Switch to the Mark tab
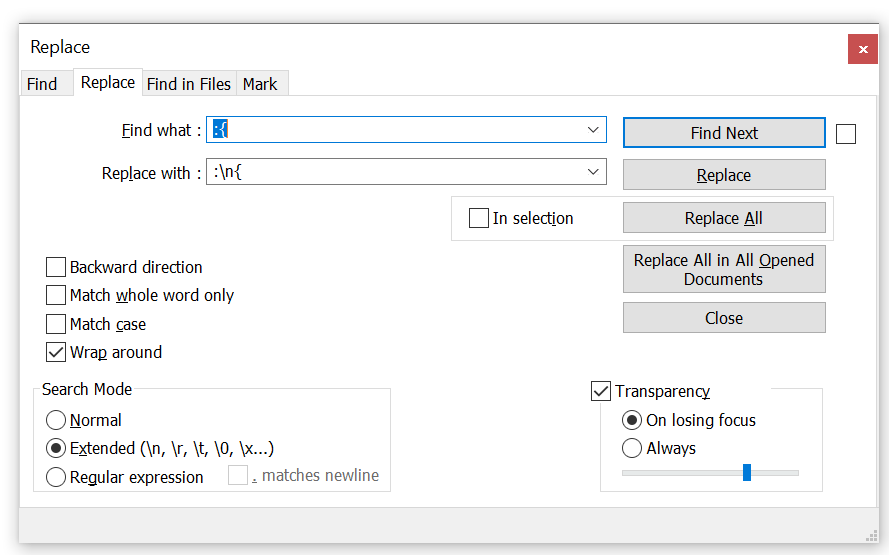This screenshot has width=889, height=555. (x=260, y=84)
